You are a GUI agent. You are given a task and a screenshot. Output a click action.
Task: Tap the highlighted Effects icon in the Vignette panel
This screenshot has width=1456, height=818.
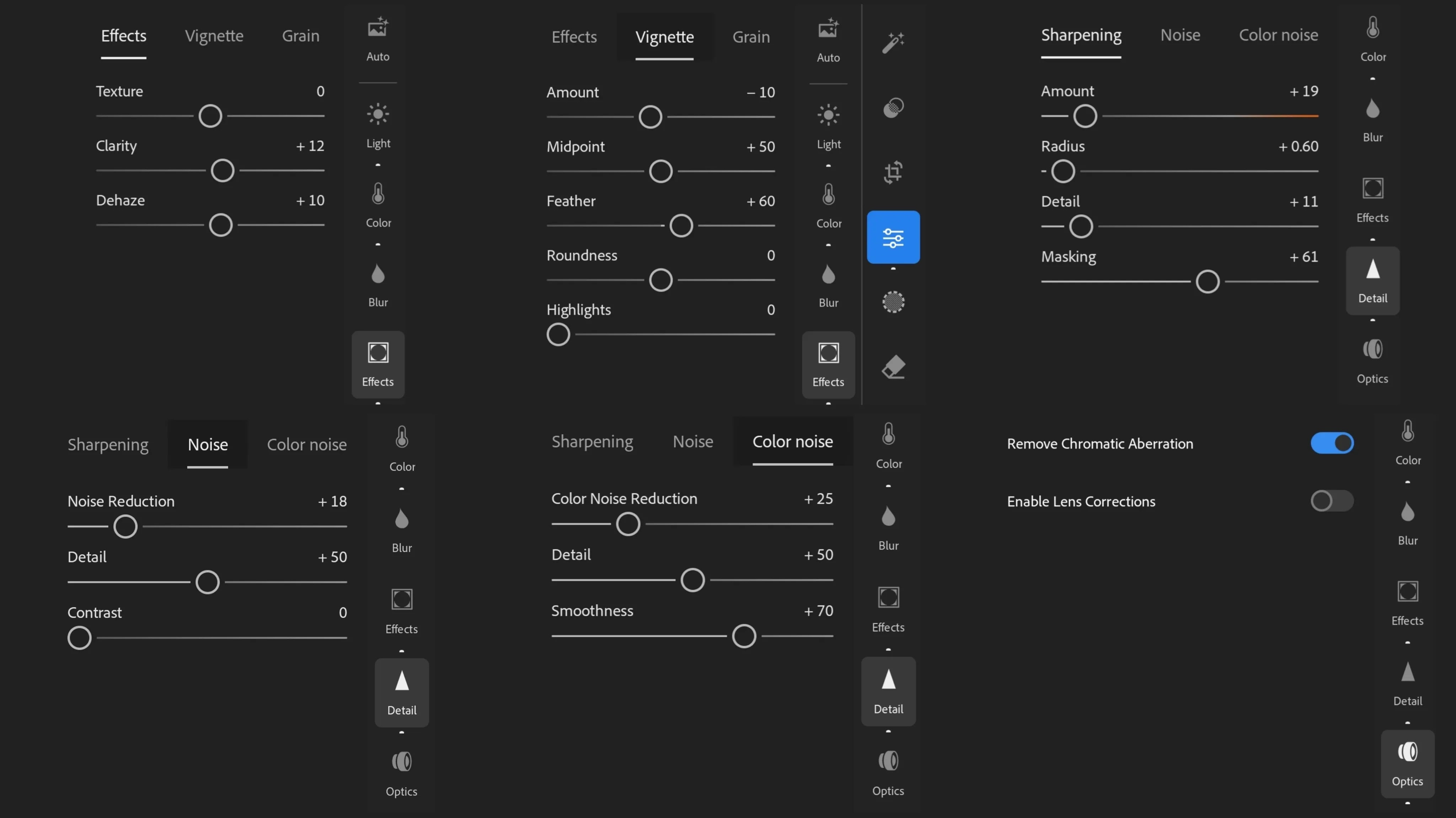828,365
